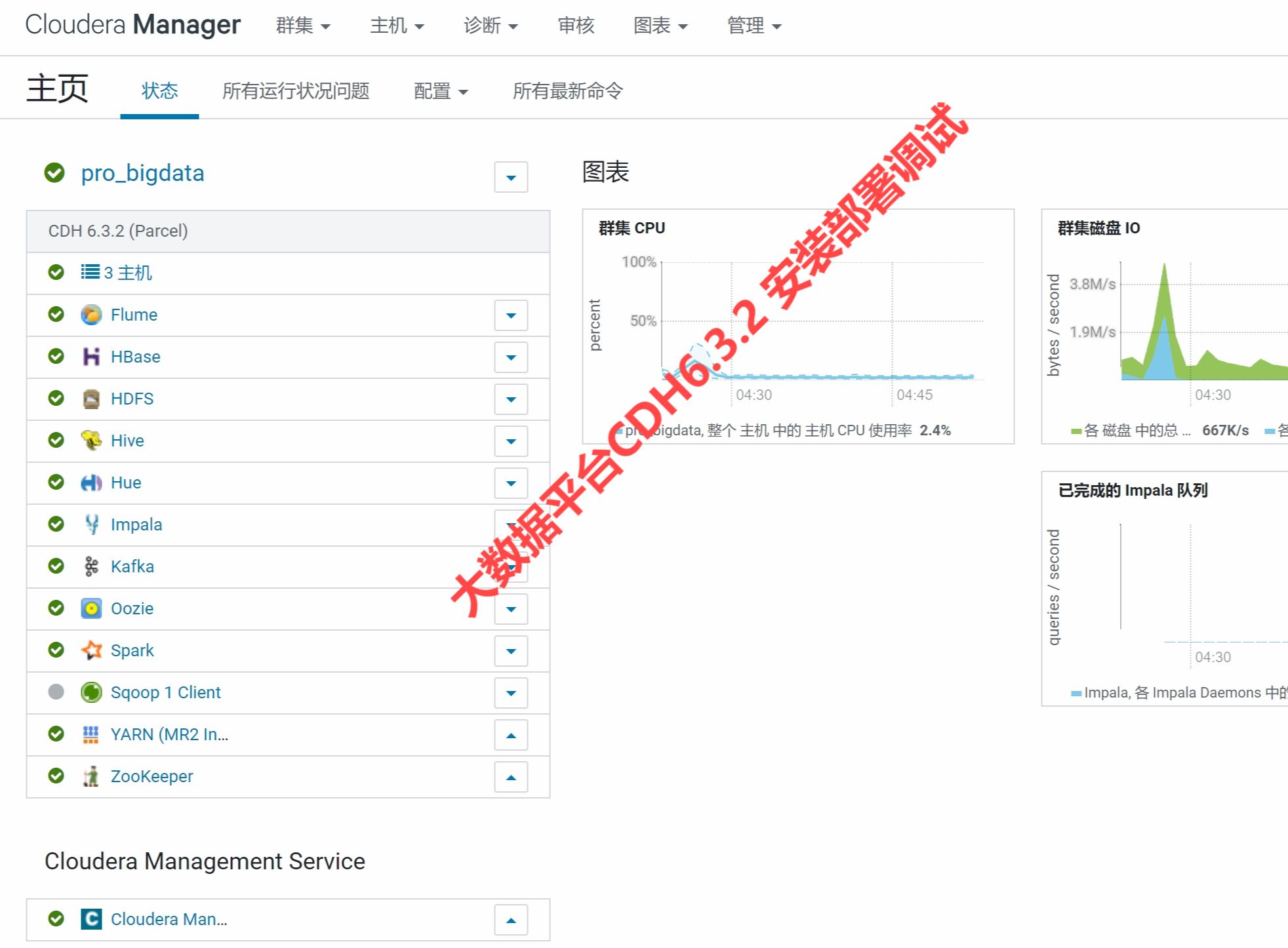Screen dimensions: 1288x948
Task: Click the Oozie service icon
Action: (91, 608)
